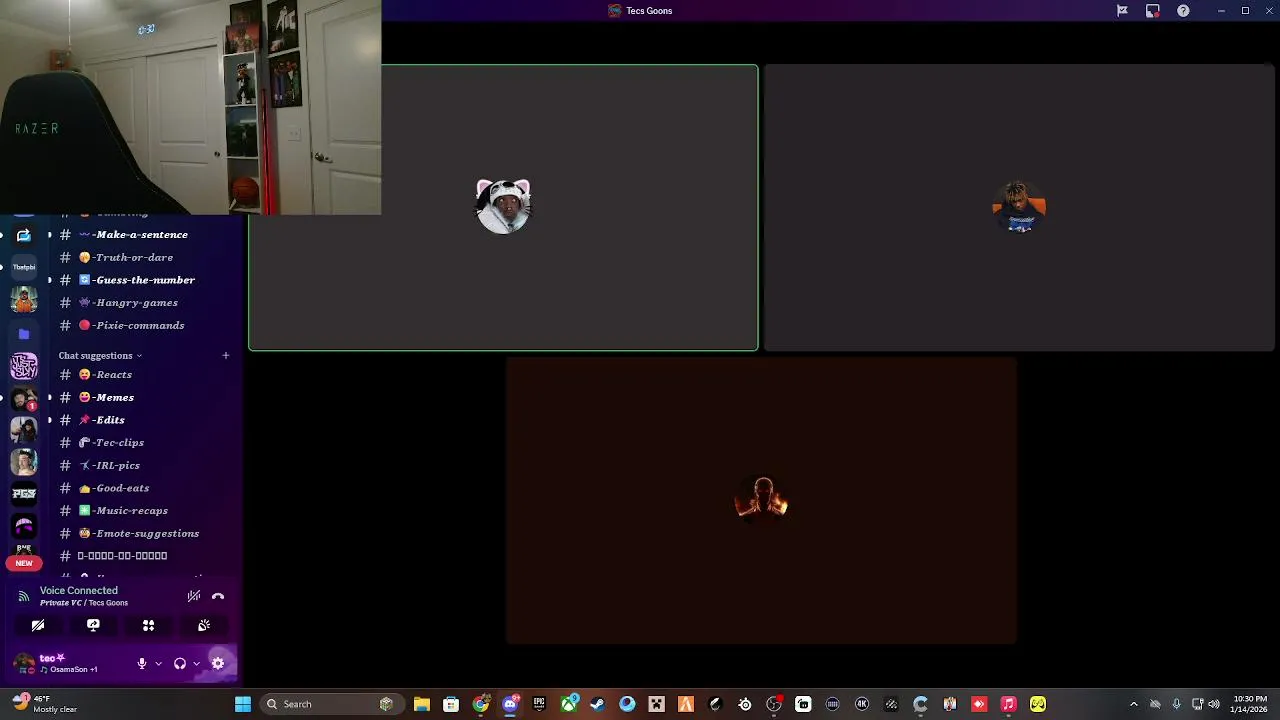This screenshot has width=1280, height=720.
Task: Share your screen button
Action: [x=93, y=625]
